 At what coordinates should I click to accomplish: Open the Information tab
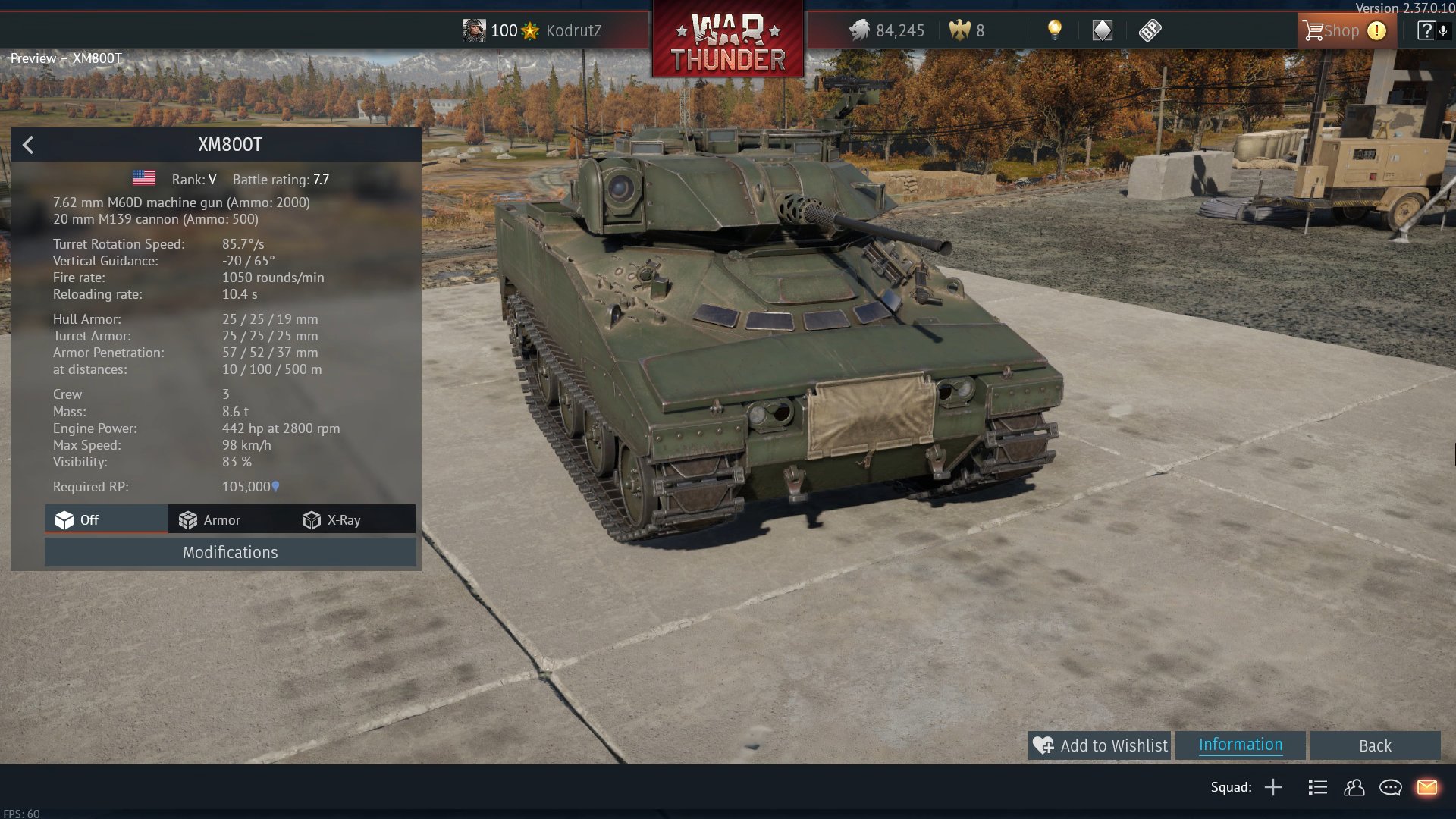tap(1241, 745)
